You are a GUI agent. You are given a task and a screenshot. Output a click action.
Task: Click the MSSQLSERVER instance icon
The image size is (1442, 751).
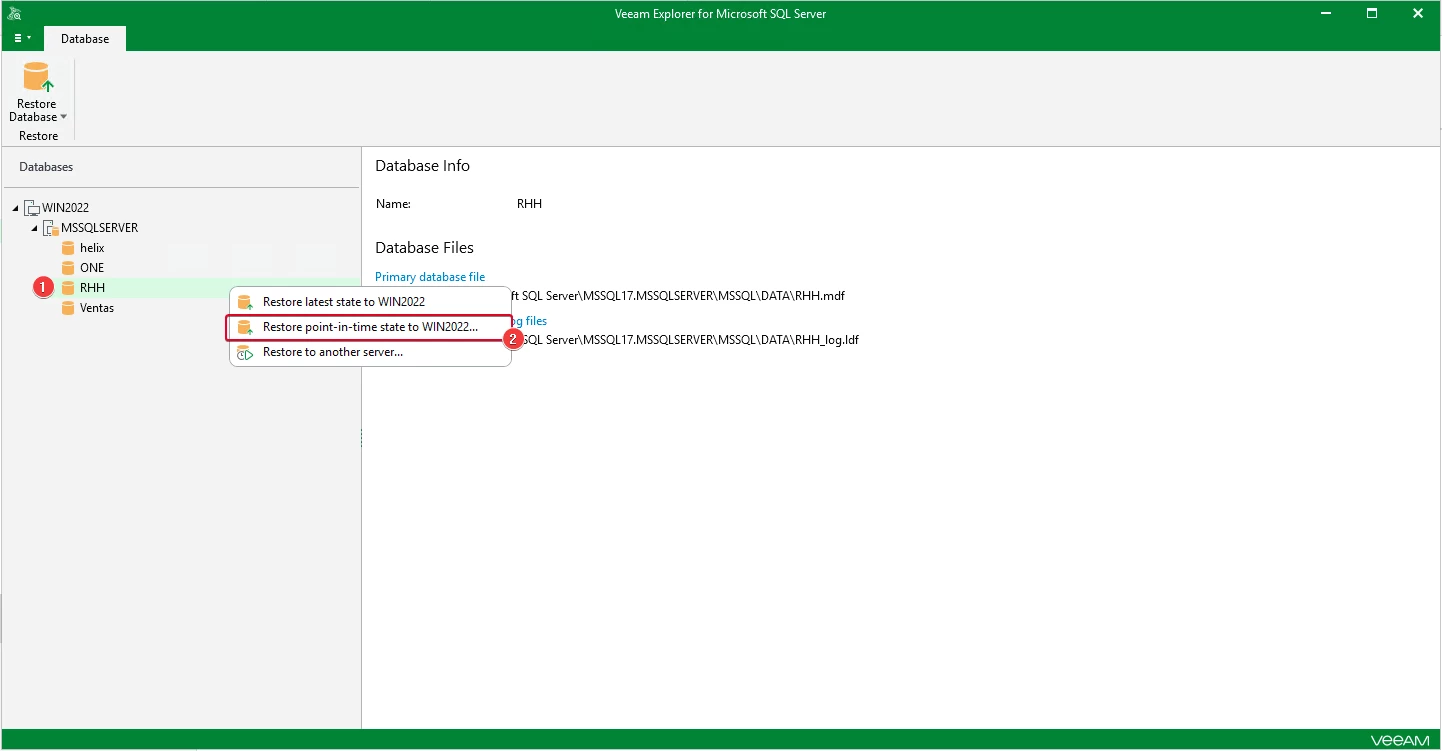tap(51, 228)
